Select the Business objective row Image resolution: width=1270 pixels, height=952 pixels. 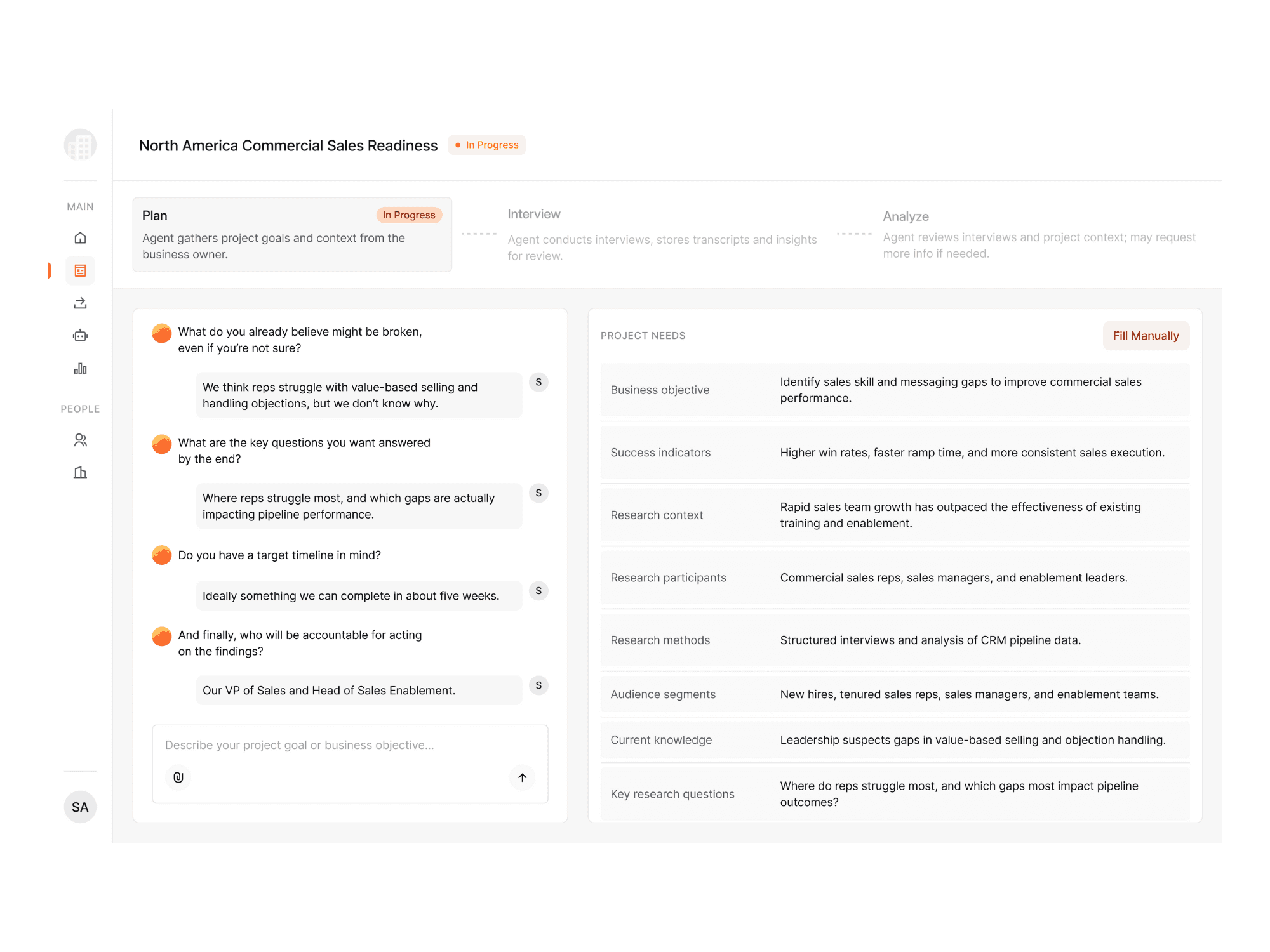pyautogui.click(x=895, y=390)
